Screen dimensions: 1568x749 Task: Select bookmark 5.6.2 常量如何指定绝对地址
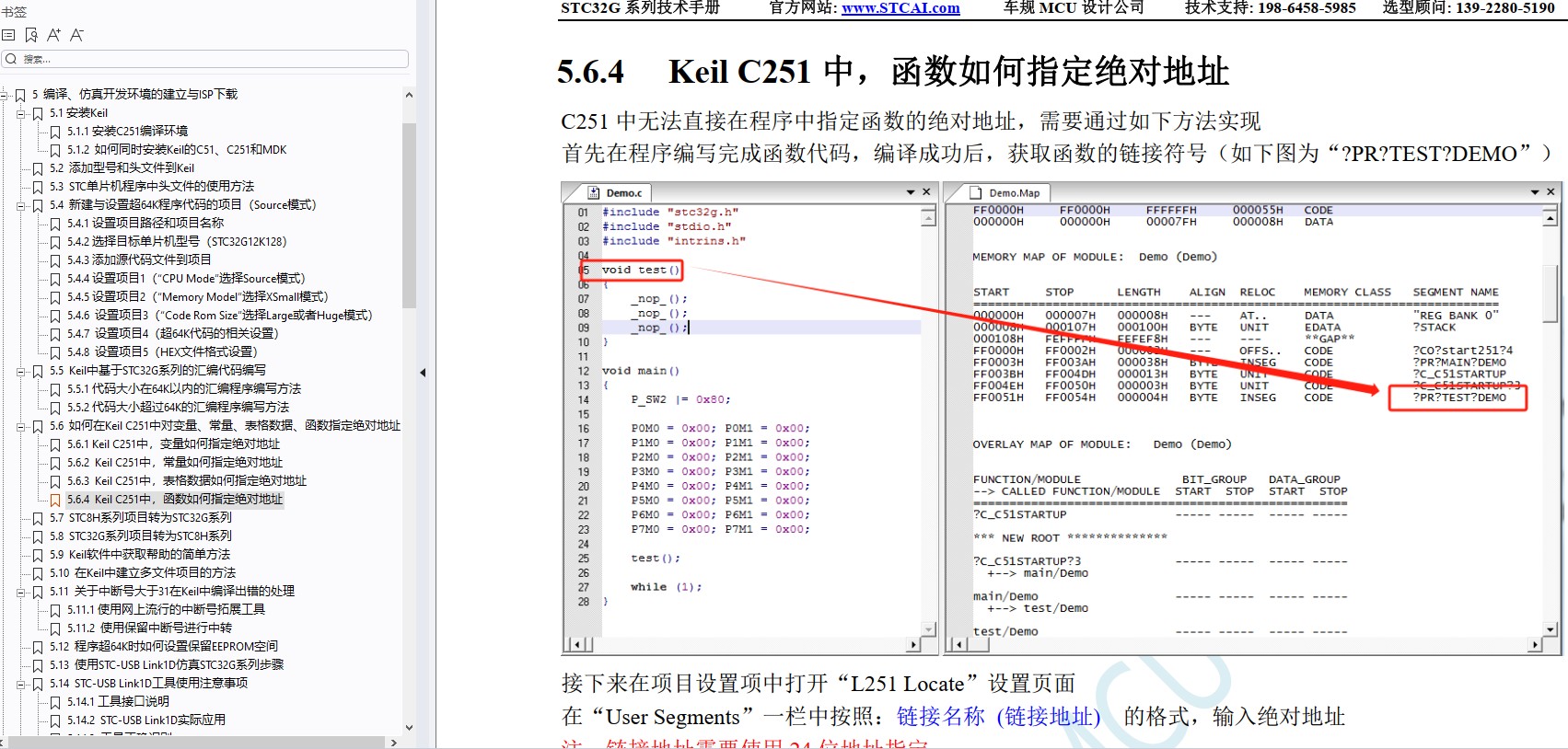click(x=174, y=463)
